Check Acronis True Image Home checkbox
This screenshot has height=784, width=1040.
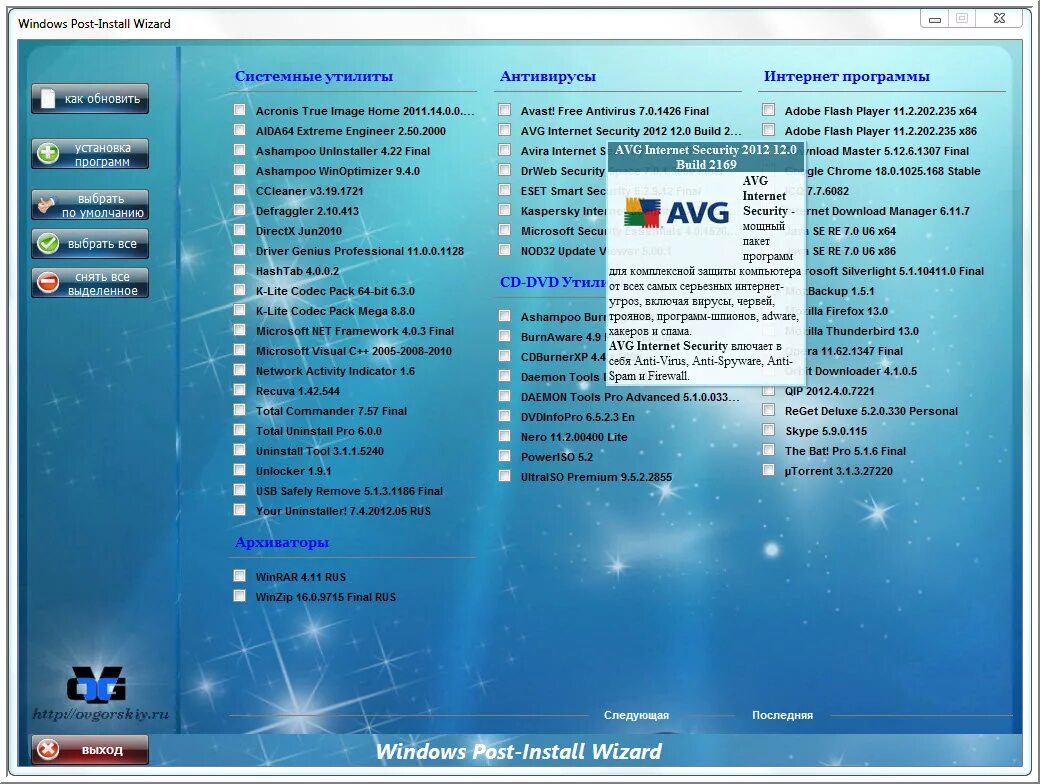pyautogui.click(x=239, y=109)
